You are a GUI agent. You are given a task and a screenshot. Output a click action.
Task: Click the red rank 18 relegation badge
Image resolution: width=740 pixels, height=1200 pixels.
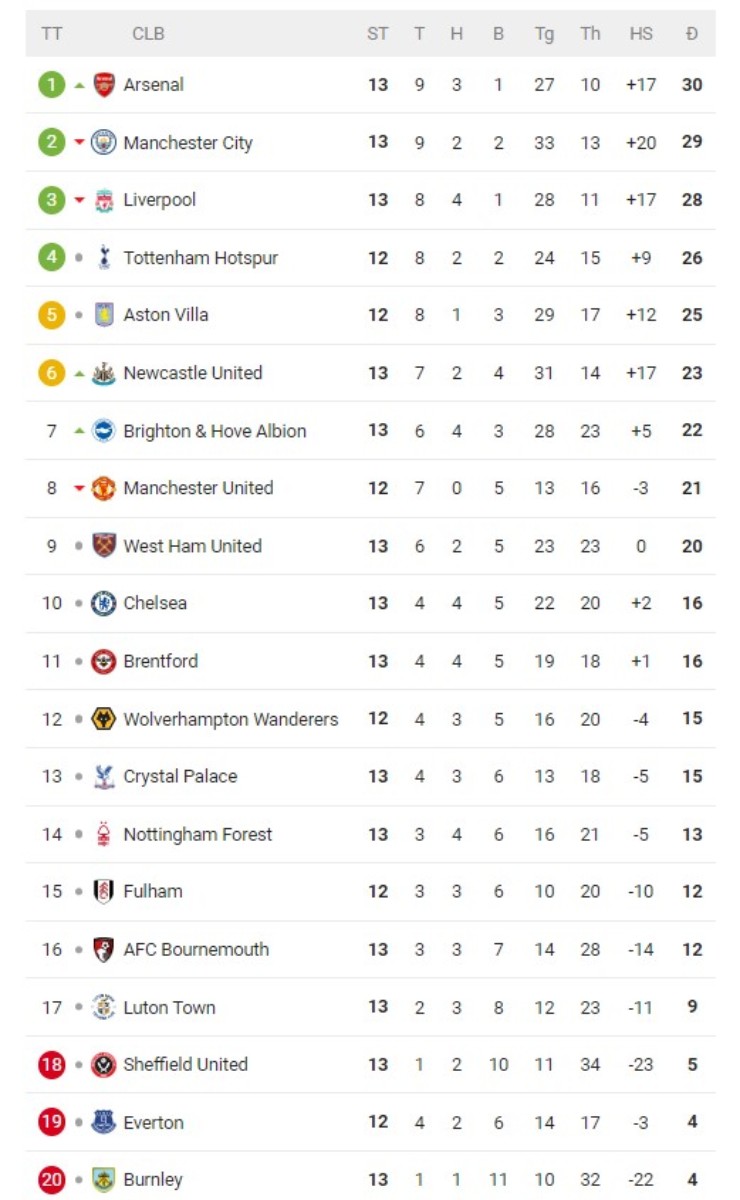pyautogui.click(x=52, y=1065)
